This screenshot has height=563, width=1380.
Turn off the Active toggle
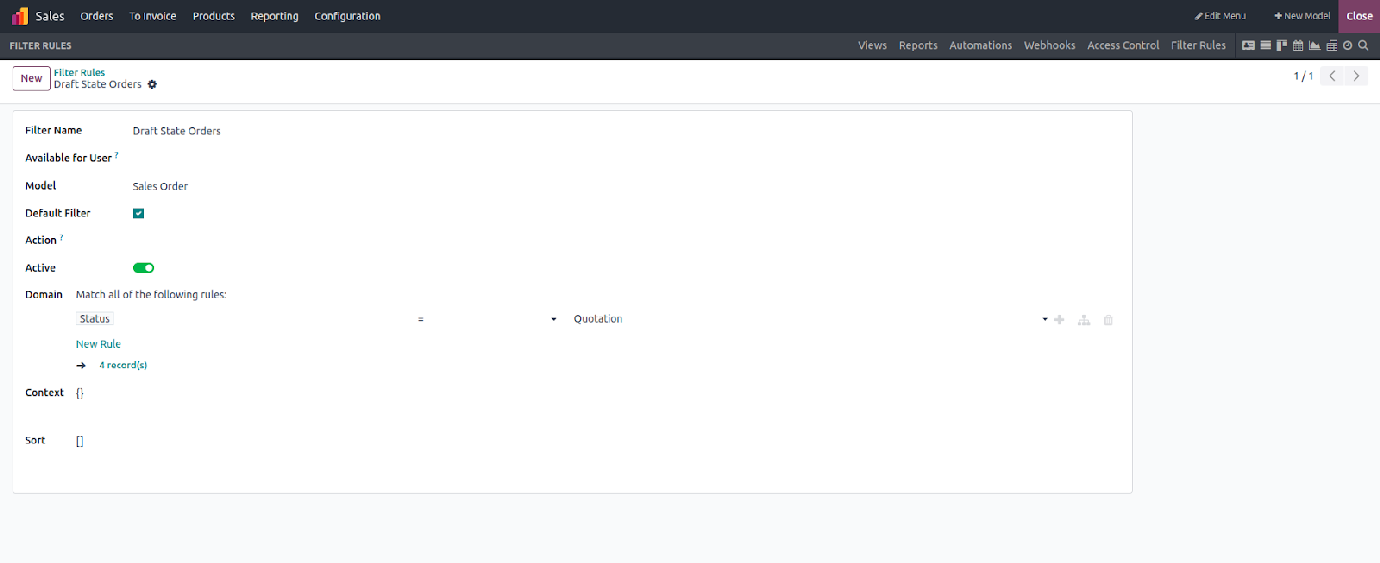click(x=143, y=268)
